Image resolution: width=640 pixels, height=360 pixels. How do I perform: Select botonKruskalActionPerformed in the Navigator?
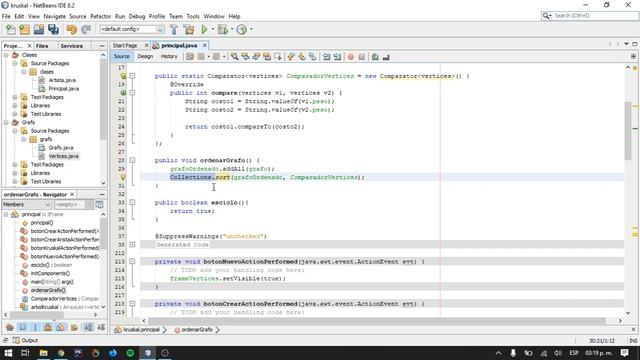pyautogui.click(x=64, y=248)
